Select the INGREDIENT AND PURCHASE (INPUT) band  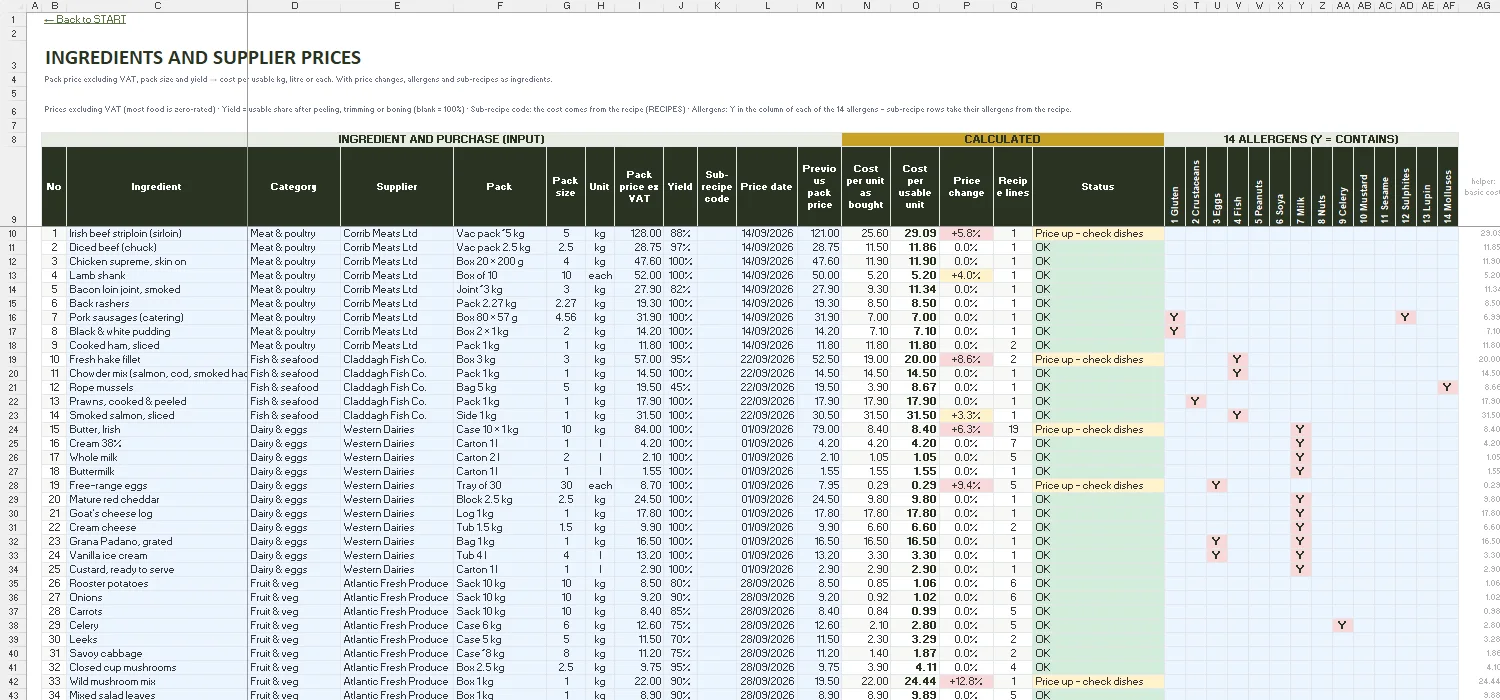click(441, 139)
